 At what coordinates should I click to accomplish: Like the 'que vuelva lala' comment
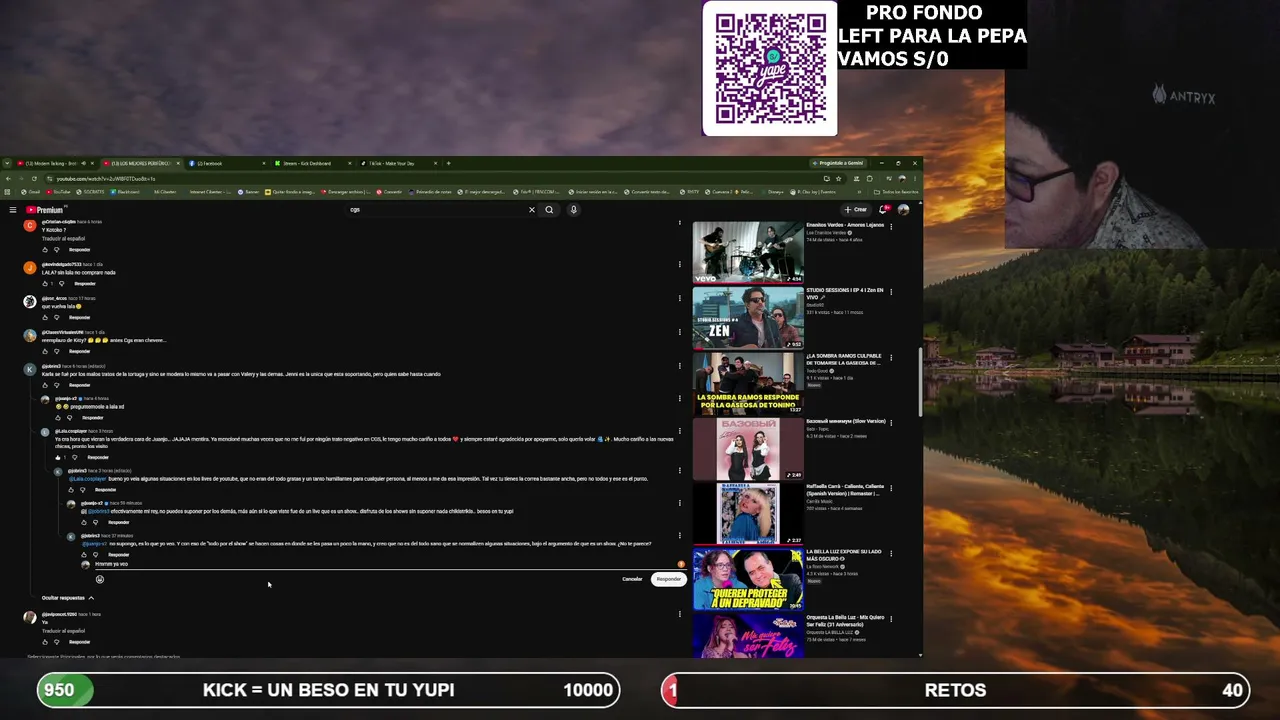click(x=45, y=318)
